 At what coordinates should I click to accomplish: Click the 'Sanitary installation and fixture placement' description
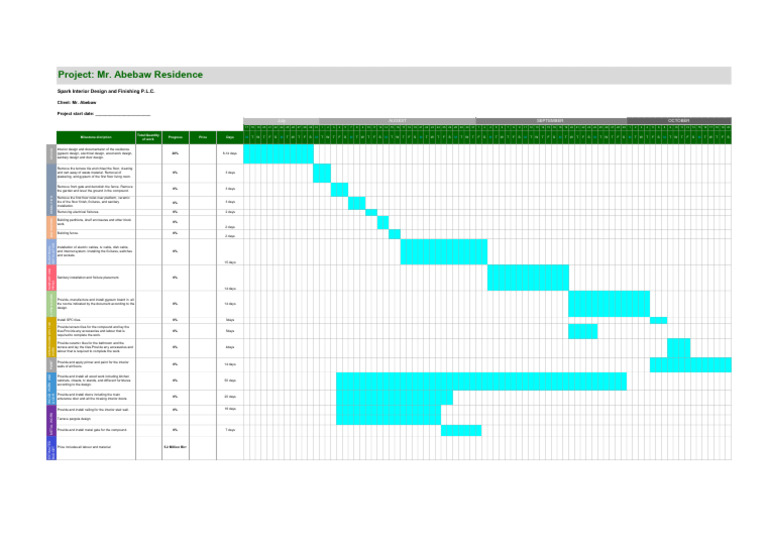tap(88, 278)
